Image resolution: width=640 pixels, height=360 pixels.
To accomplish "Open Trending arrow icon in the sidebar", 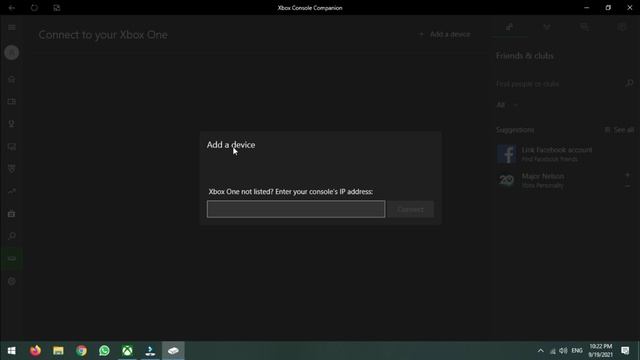I will coord(11,191).
